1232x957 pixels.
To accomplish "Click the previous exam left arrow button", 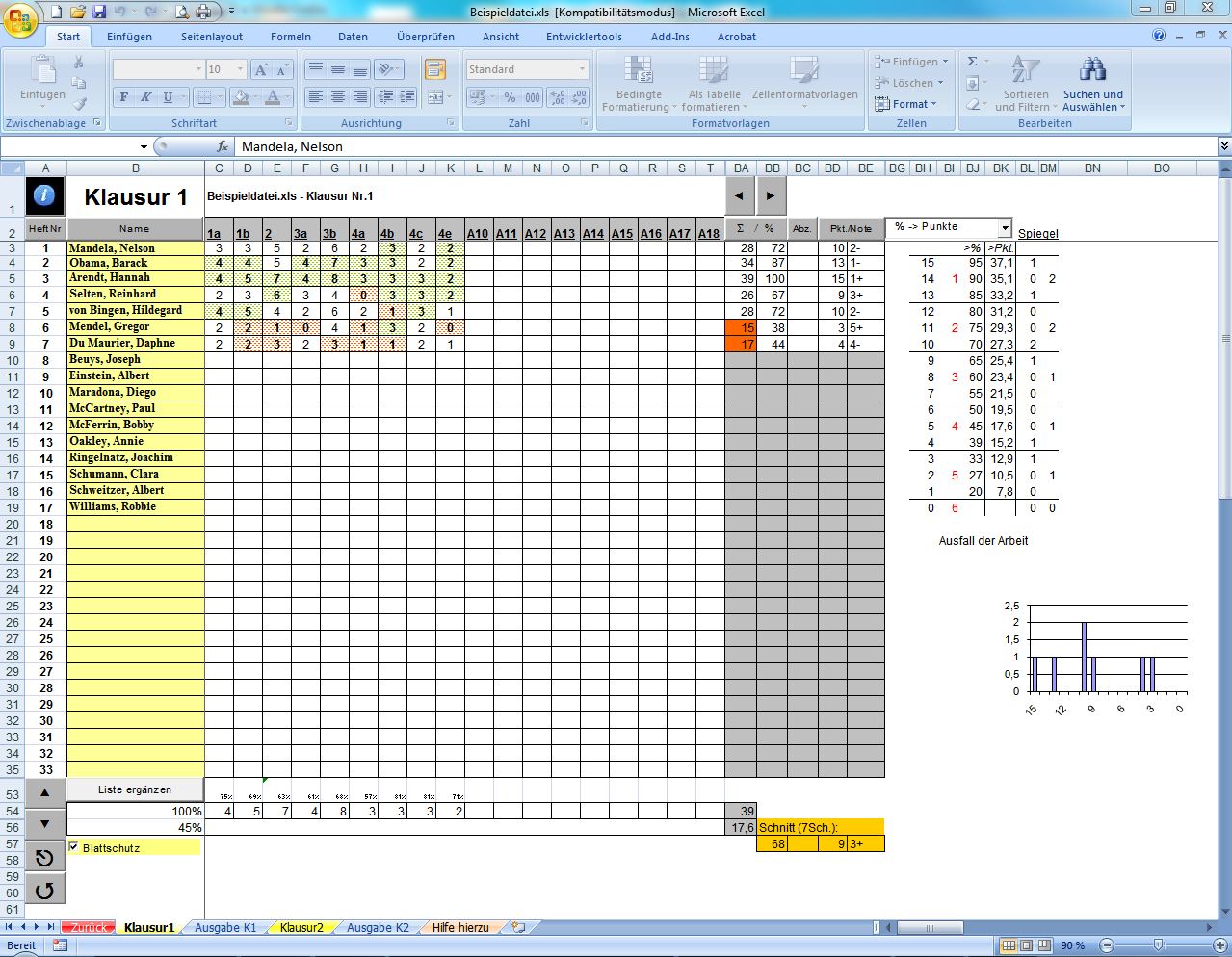I will pos(740,196).
